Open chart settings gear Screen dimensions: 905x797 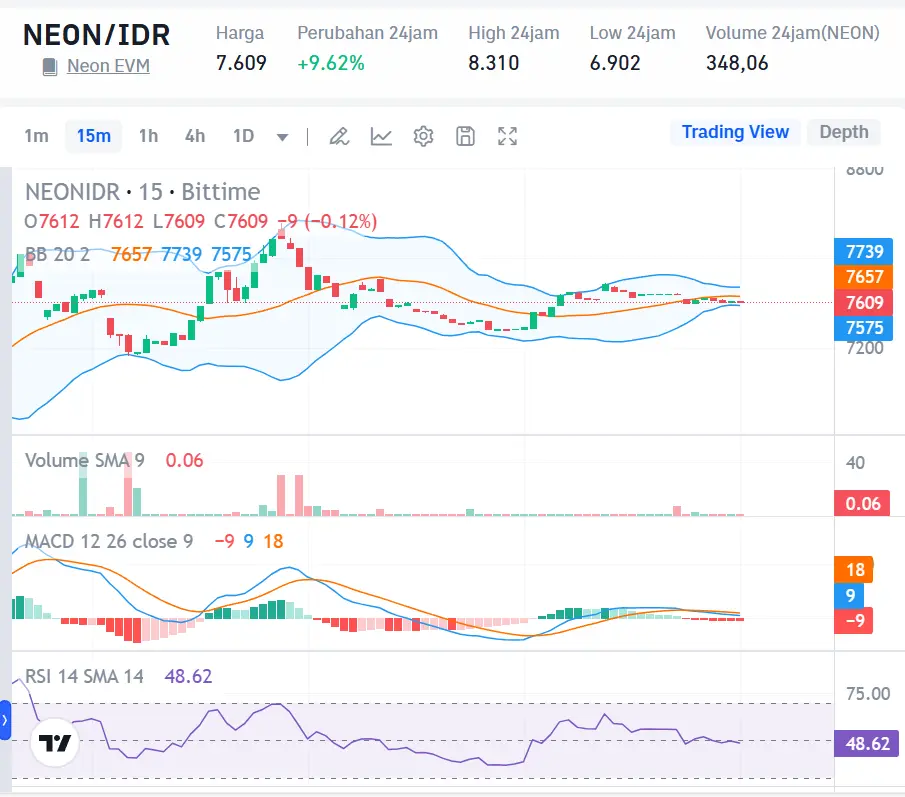click(x=423, y=136)
